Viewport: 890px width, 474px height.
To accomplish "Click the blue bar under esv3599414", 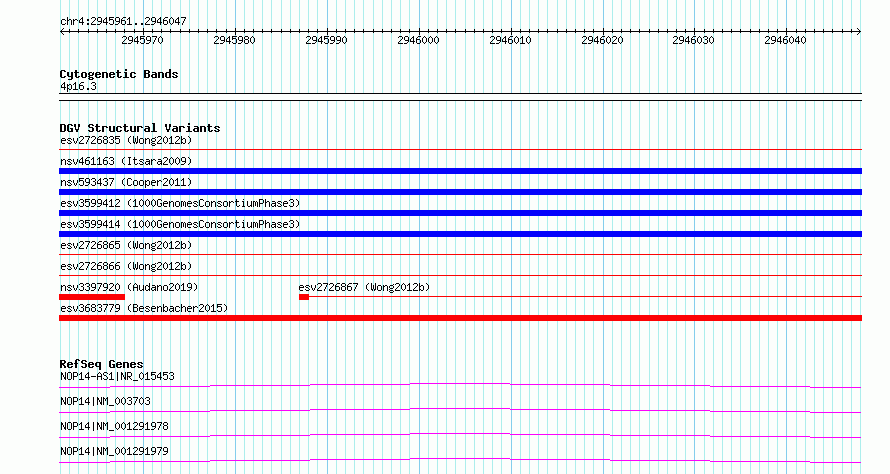I will [x=460, y=234].
